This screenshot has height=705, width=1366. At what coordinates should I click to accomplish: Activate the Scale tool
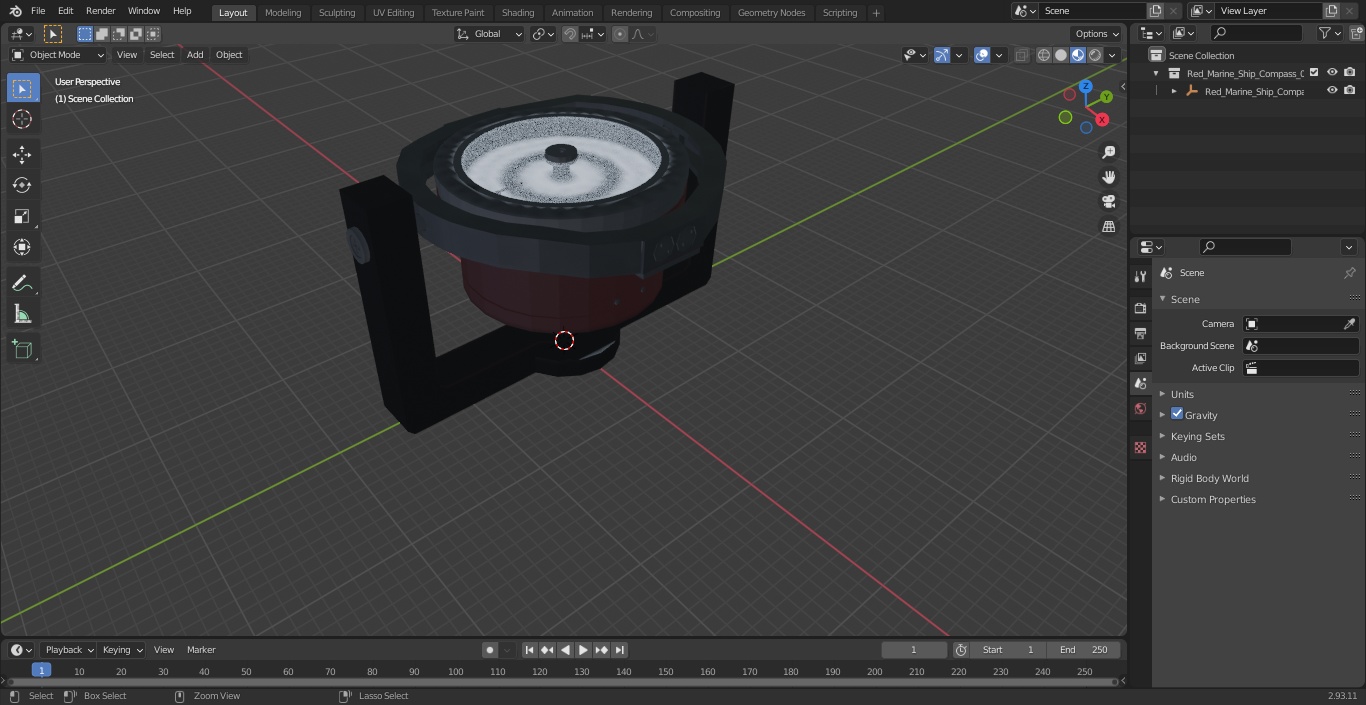pos(22,216)
